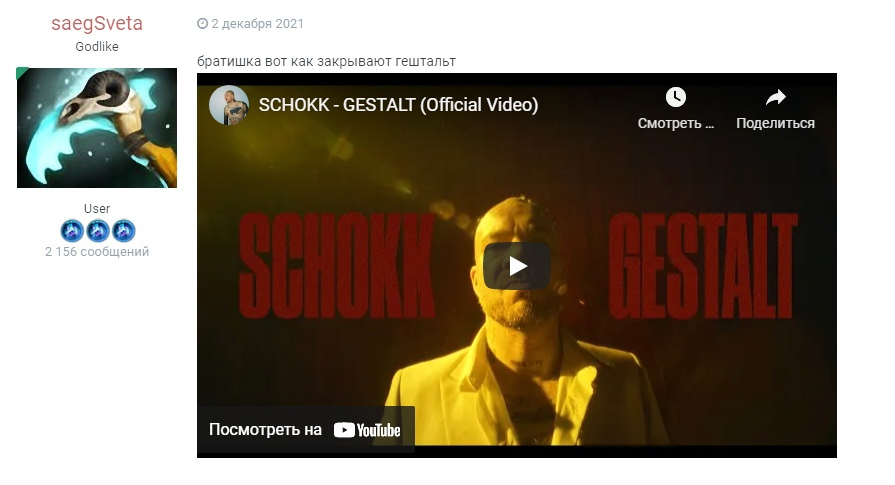Click the '2 156 сообщений' message count

tap(97, 252)
